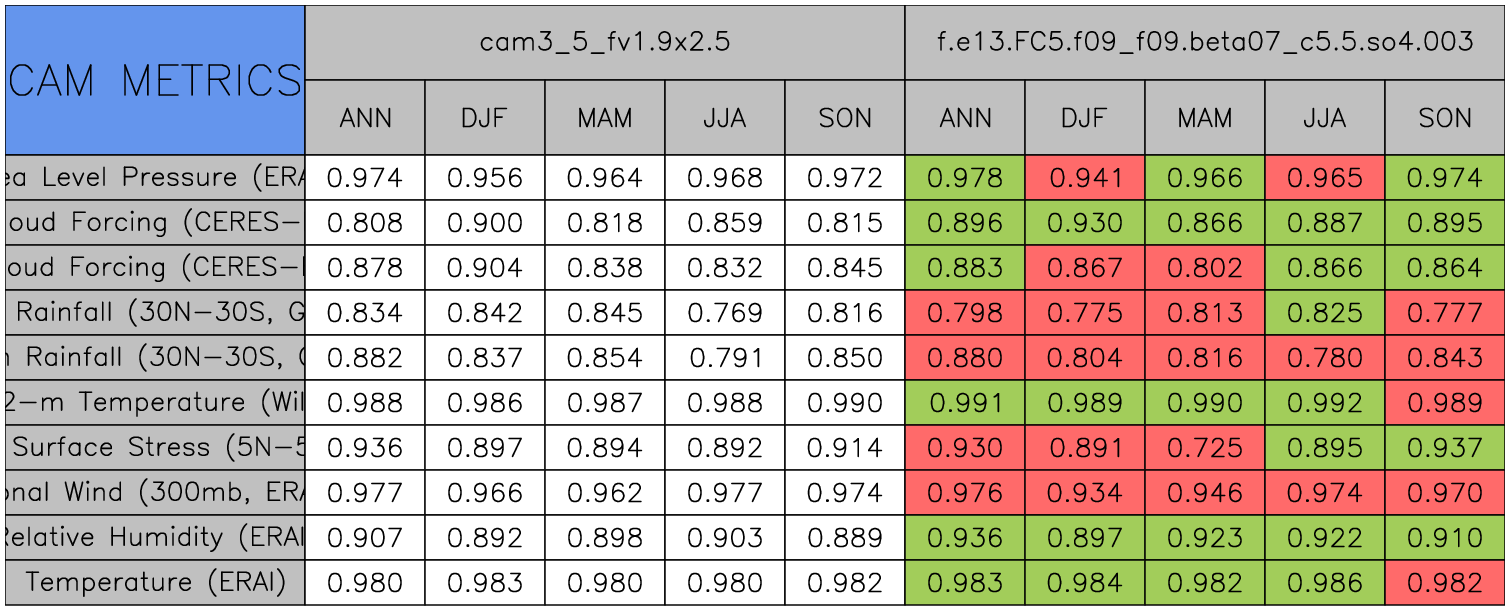Viewport: 1510px width, 611px height.
Task: Click the white 0.808 cloud forcing cell
Action: click(x=365, y=223)
